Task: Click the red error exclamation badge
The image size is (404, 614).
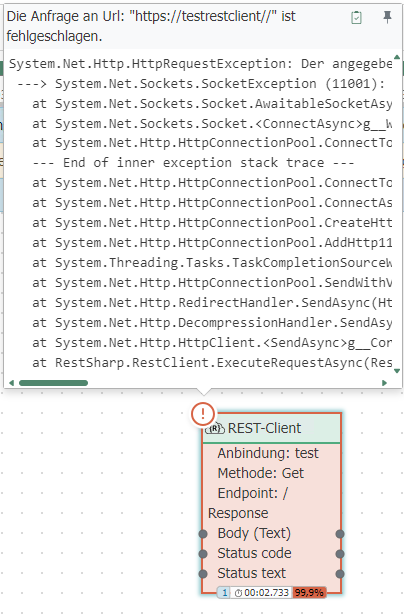Action: coord(203,414)
